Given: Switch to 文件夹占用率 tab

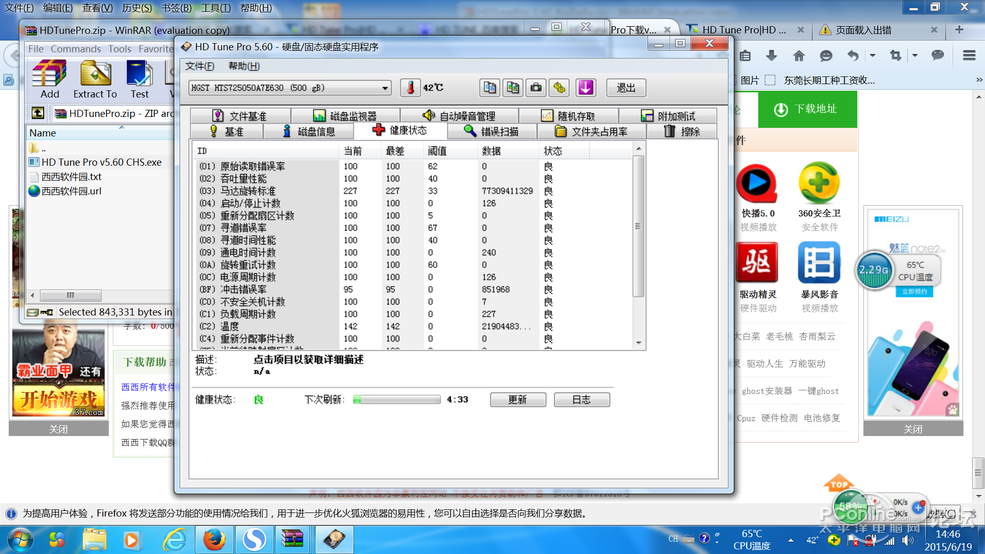Looking at the screenshot, I should point(591,131).
